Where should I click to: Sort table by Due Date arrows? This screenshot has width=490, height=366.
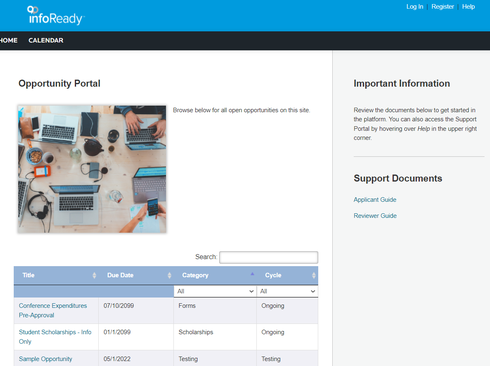pyautogui.click(x=169, y=275)
